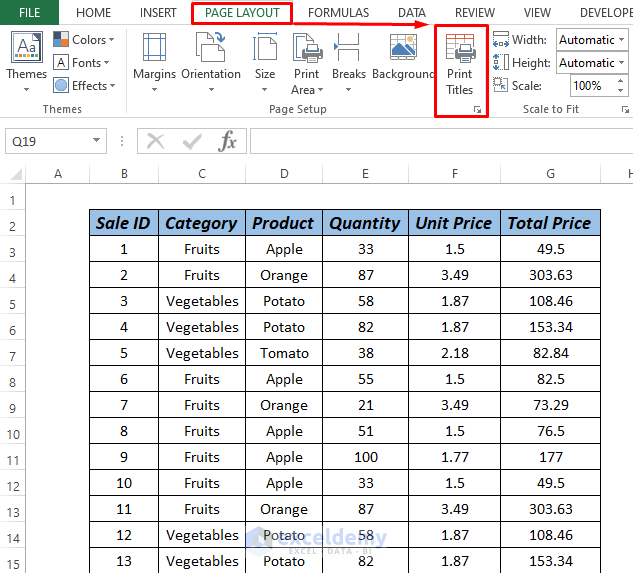Click in the formula bar
Viewport: 633px width, 573px height.
pyautogui.click(x=441, y=141)
